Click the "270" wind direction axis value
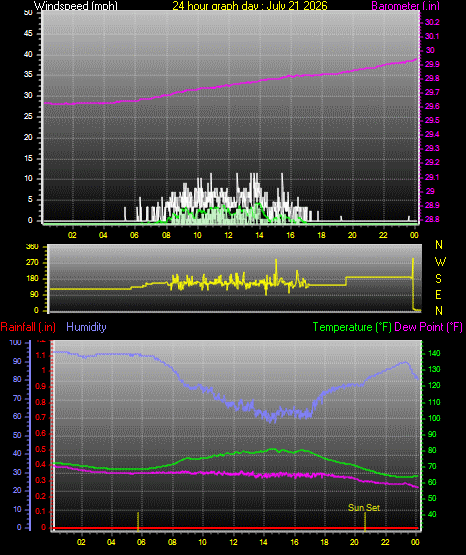Screen dimensions: 466x555 click(32, 262)
